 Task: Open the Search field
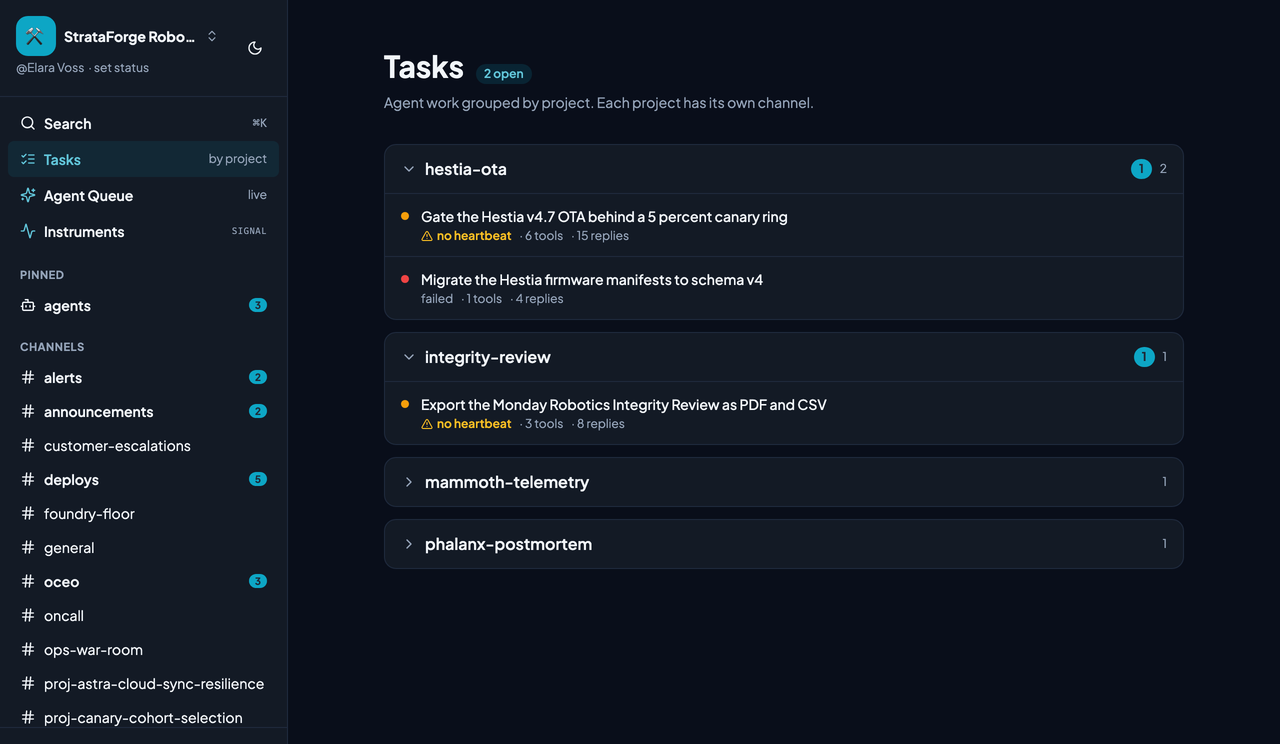click(143, 124)
